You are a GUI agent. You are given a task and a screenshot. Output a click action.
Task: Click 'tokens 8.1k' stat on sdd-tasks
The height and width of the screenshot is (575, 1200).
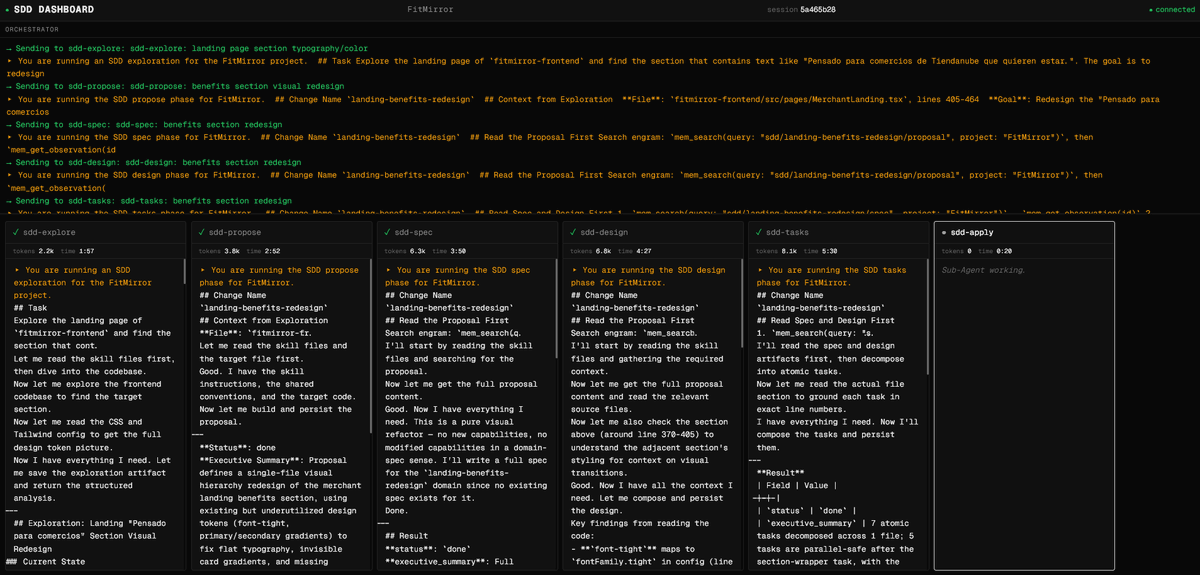[x=775, y=251]
